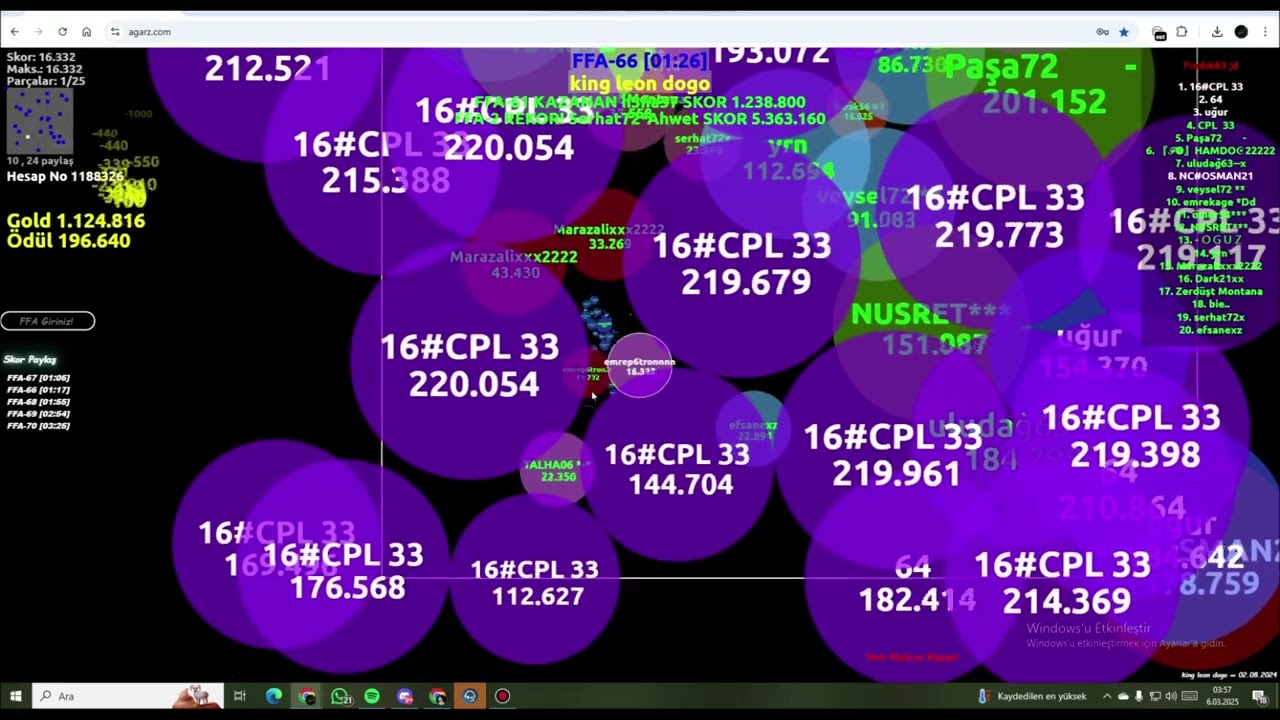Click the extension icon left of the puzzle icon
1280x720 pixels.
(1159, 32)
